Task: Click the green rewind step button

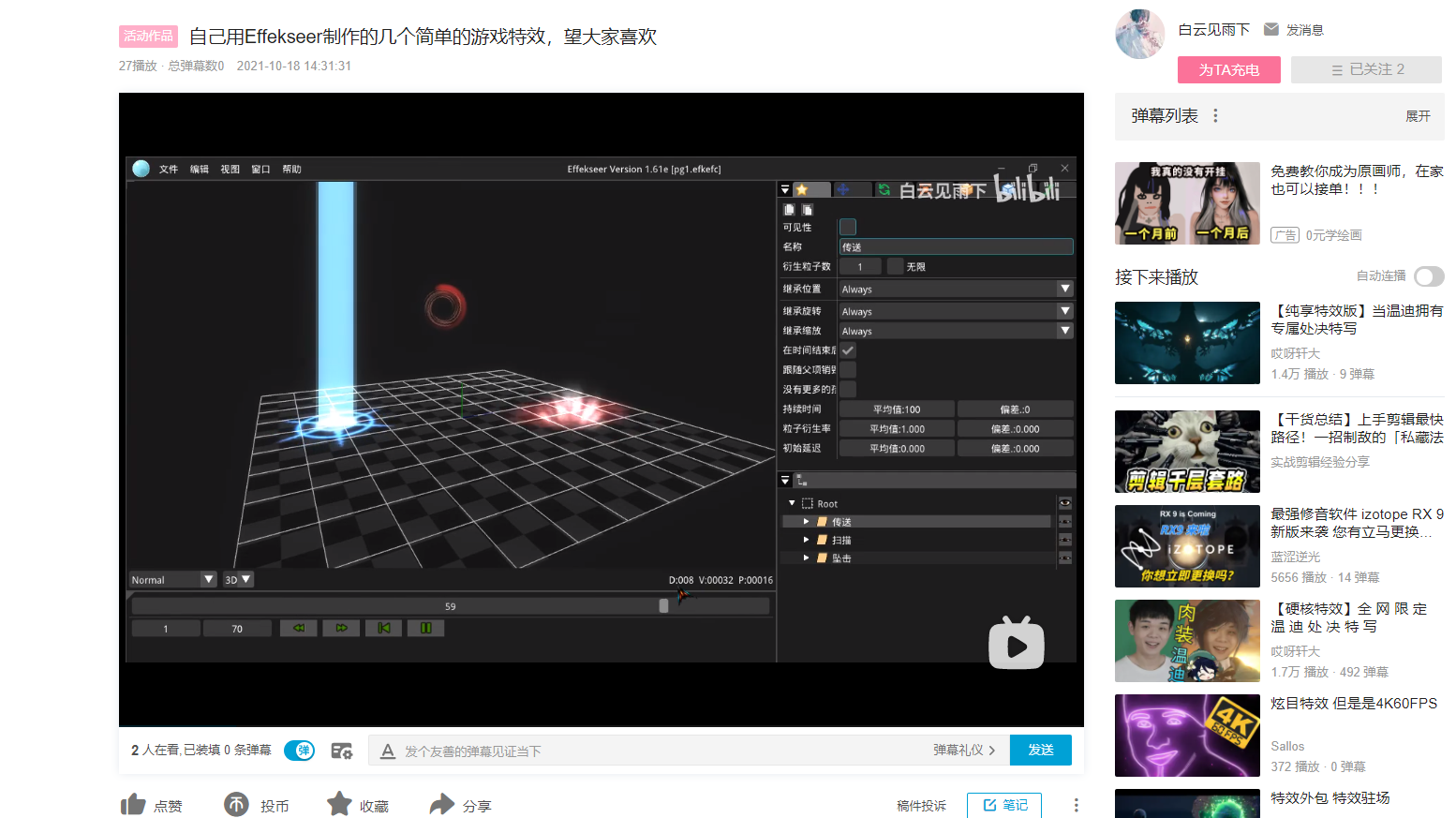Action: coord(298,628)
